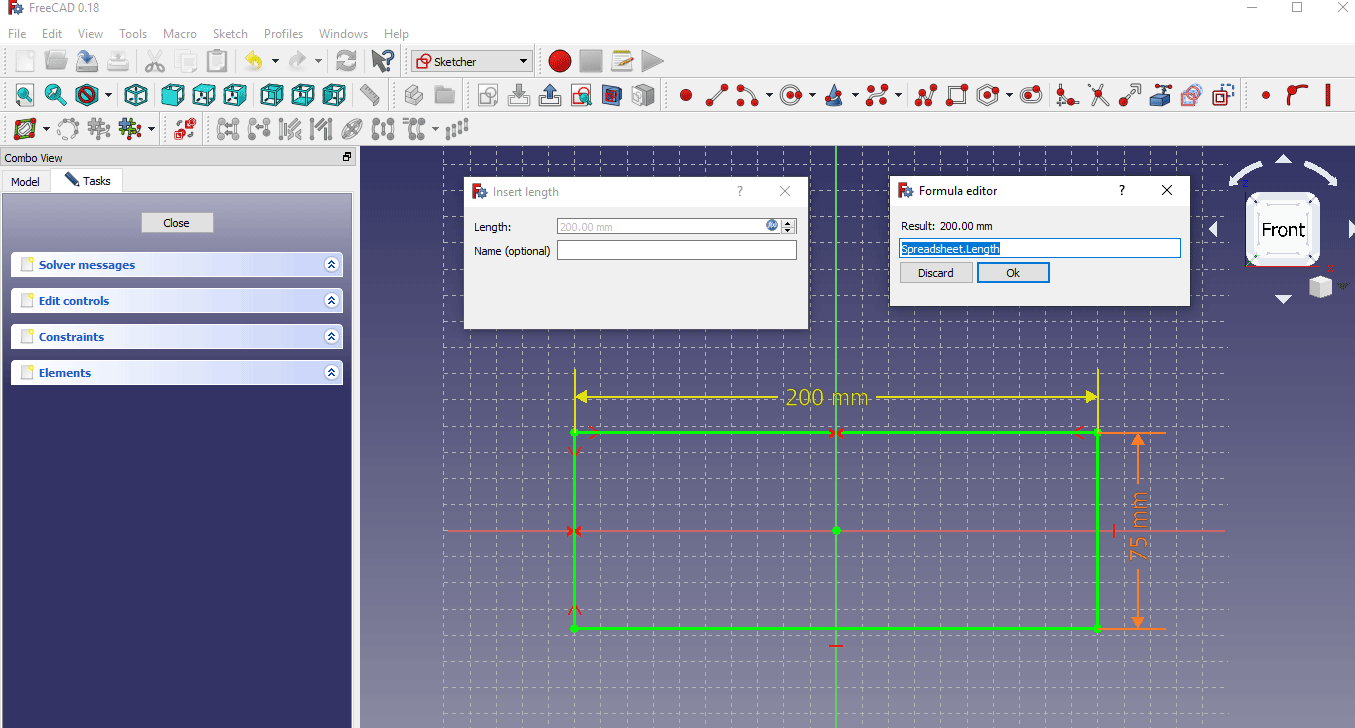Screen dimensions: 1355x728
Task: Collapse the Elements section
Action: (331, 373)
